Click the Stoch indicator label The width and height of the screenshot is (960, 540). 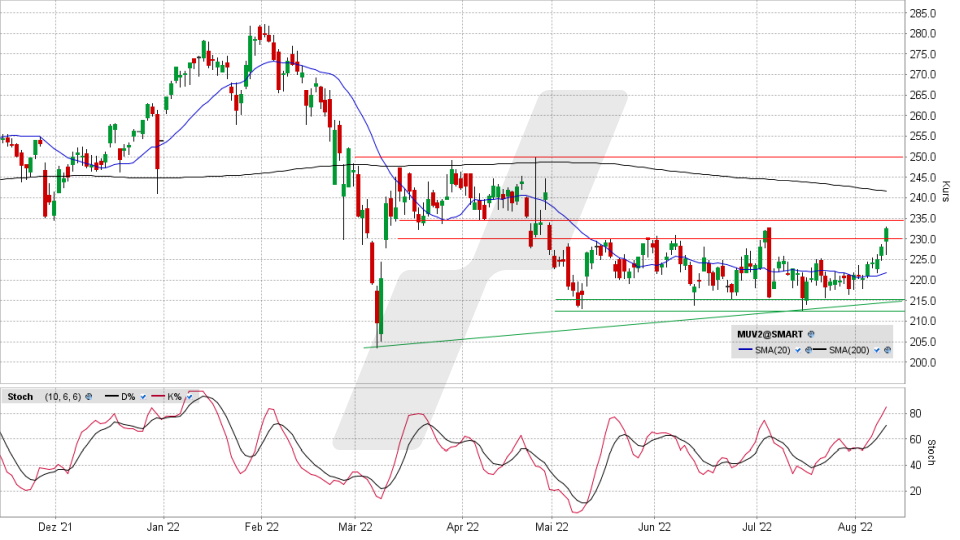point(20,397)
